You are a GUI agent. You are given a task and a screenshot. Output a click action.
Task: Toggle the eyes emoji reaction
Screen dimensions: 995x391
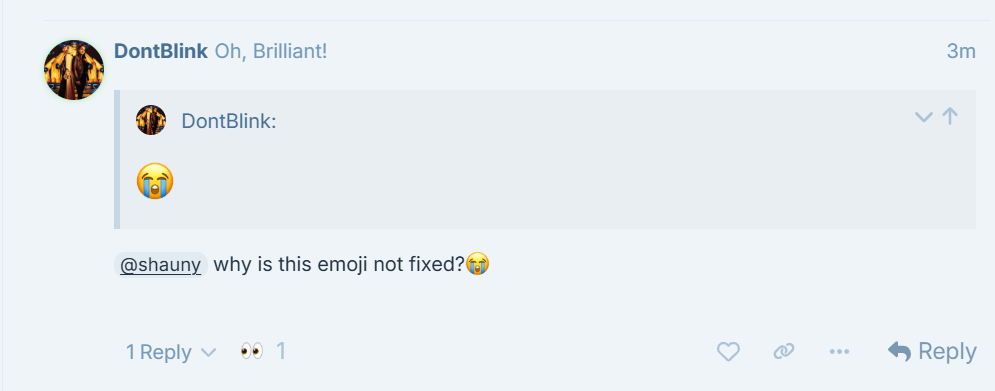(252, 351)
